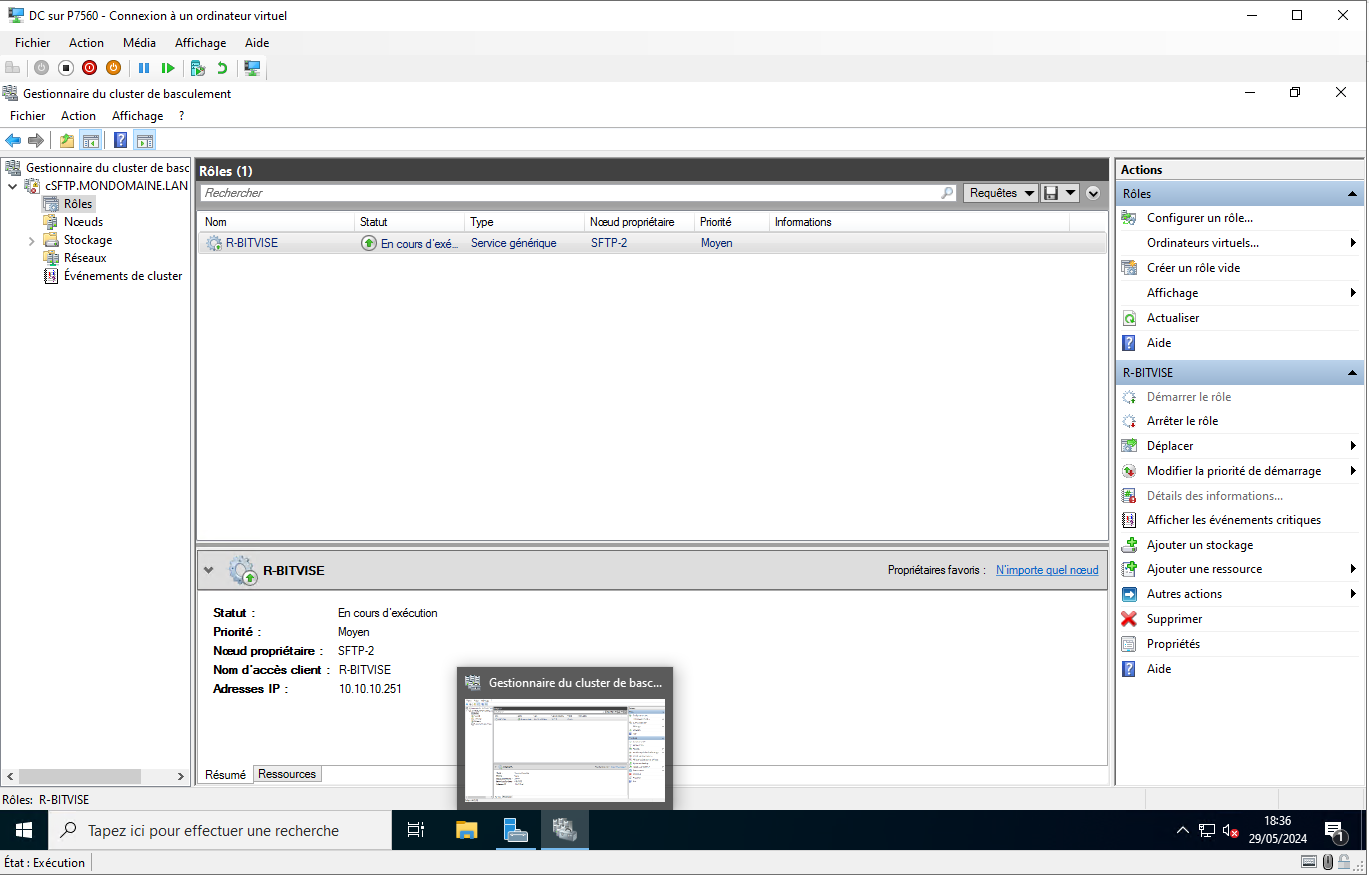1369x876 pixels.
Task: Click the red shut down icon
Action: [89, 68]
